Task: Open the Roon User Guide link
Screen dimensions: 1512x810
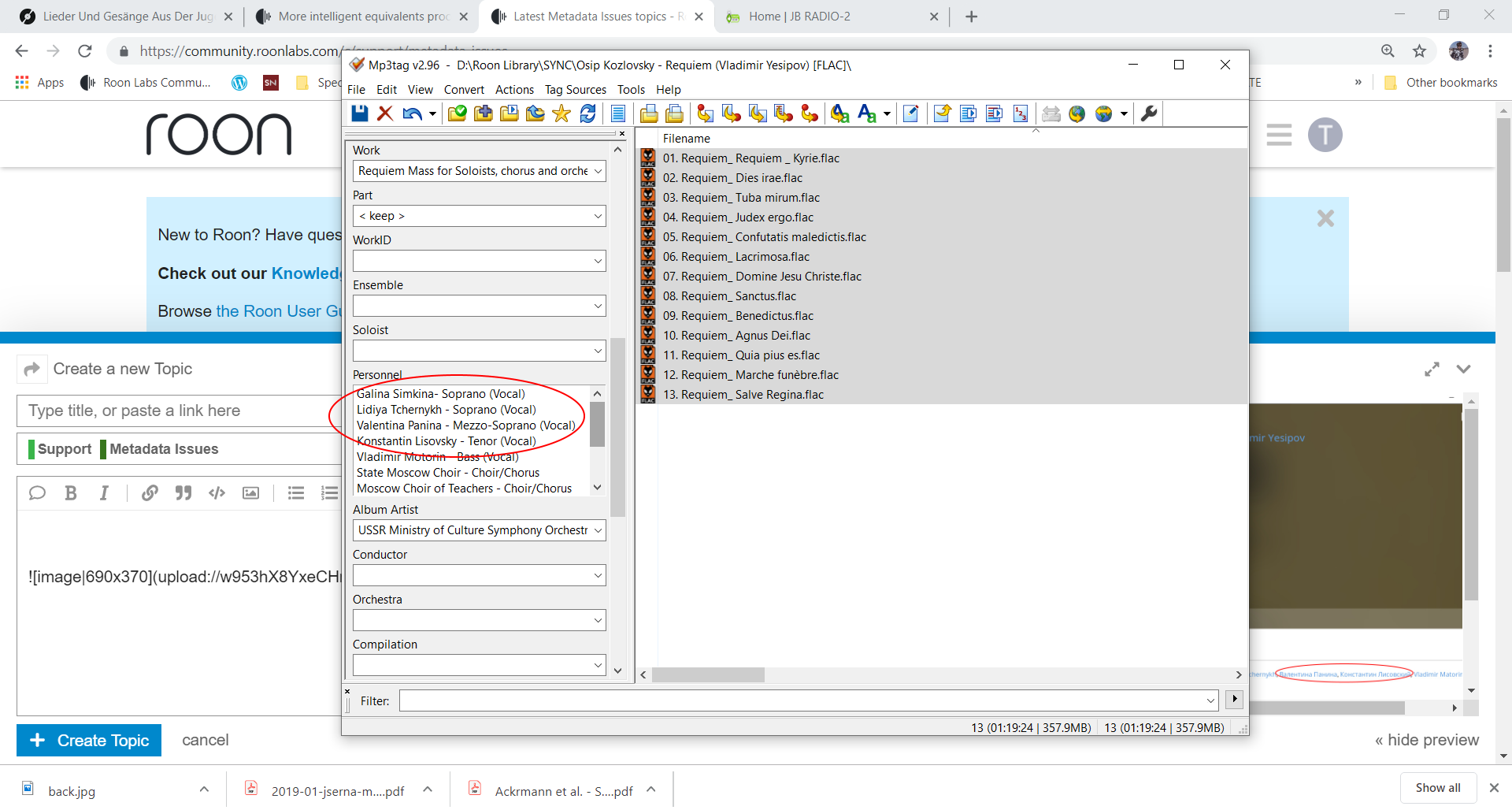Action: 279,311
